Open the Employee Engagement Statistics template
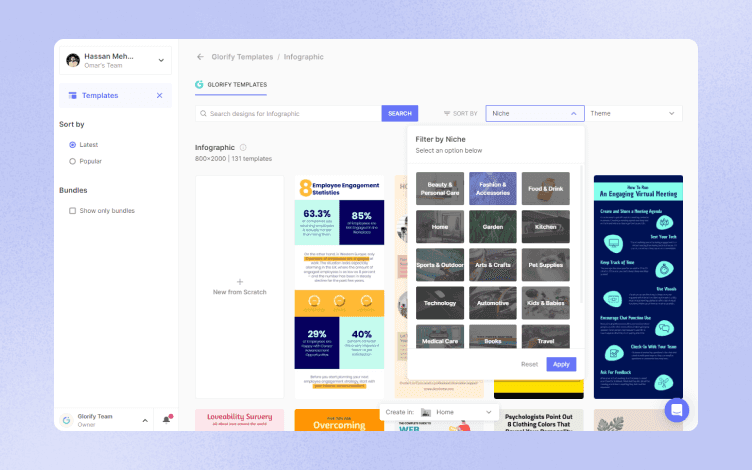This screenshot has width=752, height=470. pos(339,287)
